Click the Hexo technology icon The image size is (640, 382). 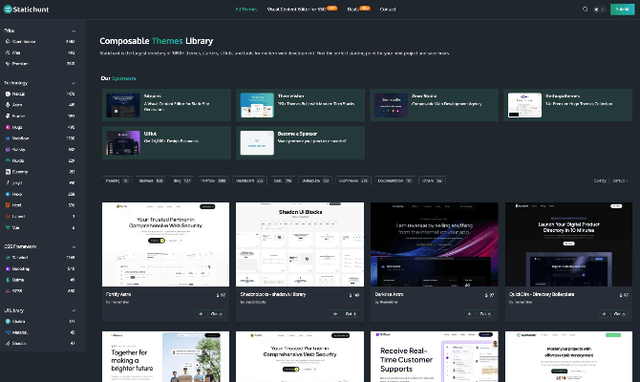click(x=7, y=194)
